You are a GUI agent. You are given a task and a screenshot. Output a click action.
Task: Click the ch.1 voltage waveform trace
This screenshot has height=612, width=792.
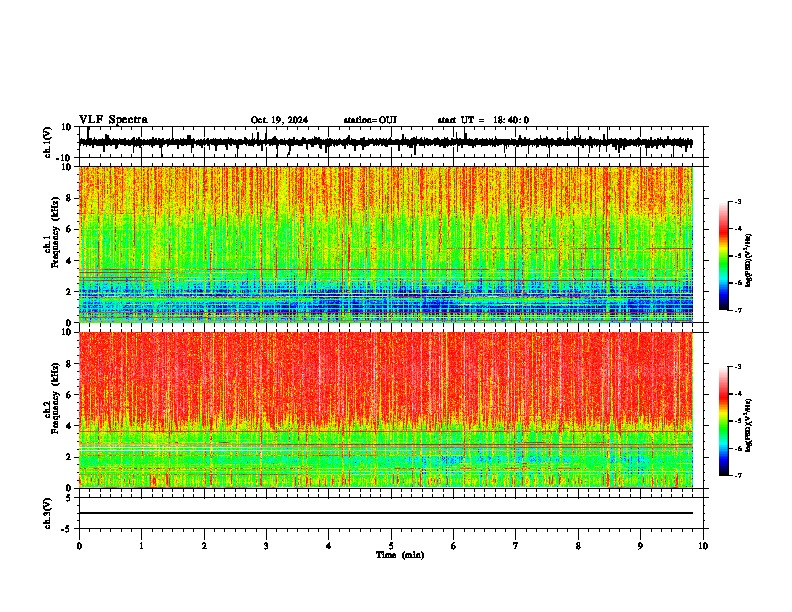point(385,143)
